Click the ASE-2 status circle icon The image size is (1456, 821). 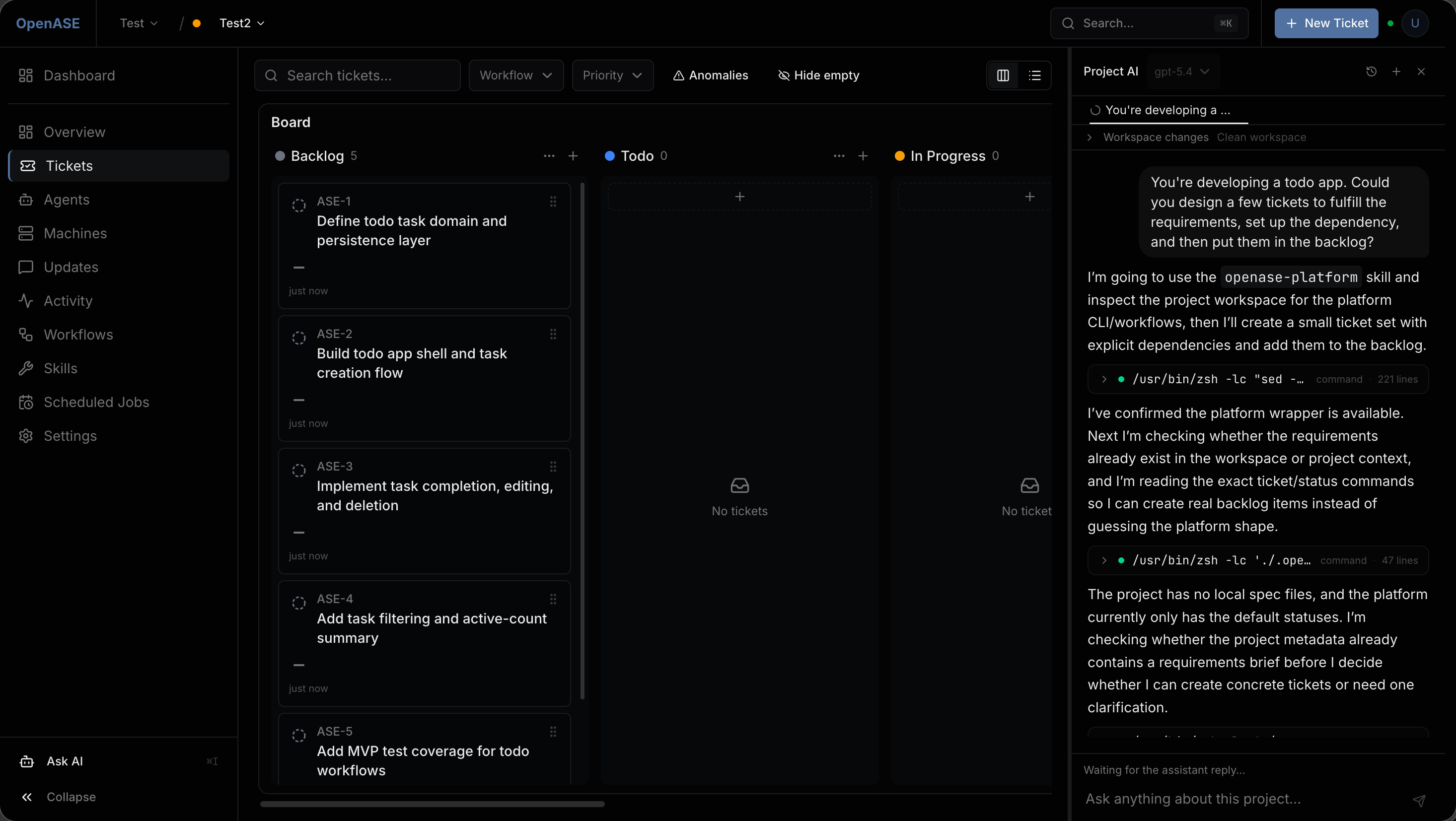[x=298, y=338]
